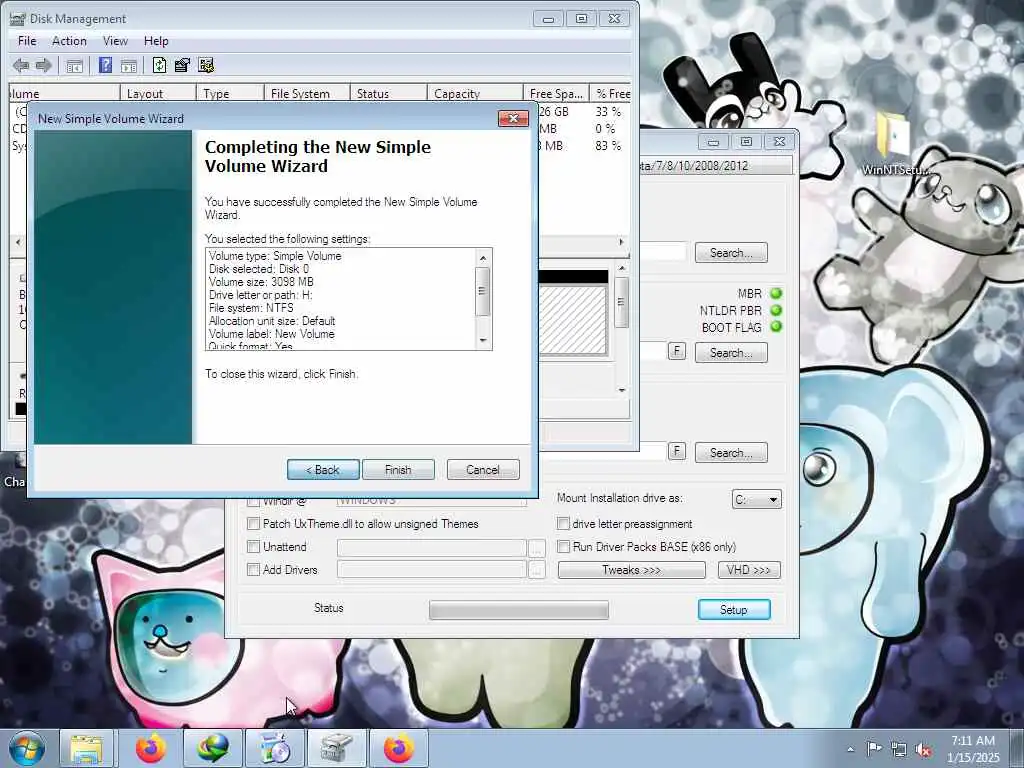Enable drive letter preassignment checkbox
1024x768 pixels.
[563, 524]
